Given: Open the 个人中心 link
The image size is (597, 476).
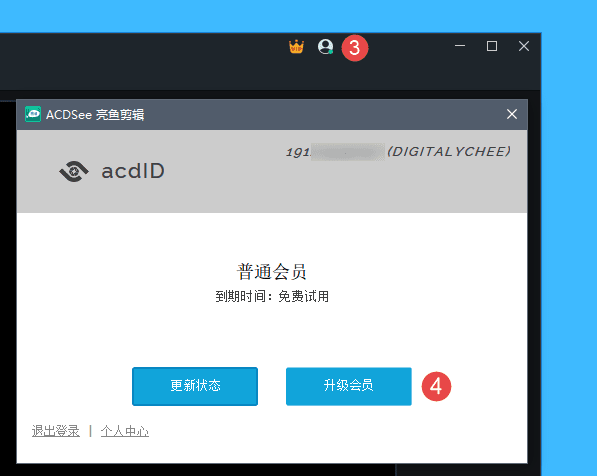Looking at the screenshot, I should (125, 431).
